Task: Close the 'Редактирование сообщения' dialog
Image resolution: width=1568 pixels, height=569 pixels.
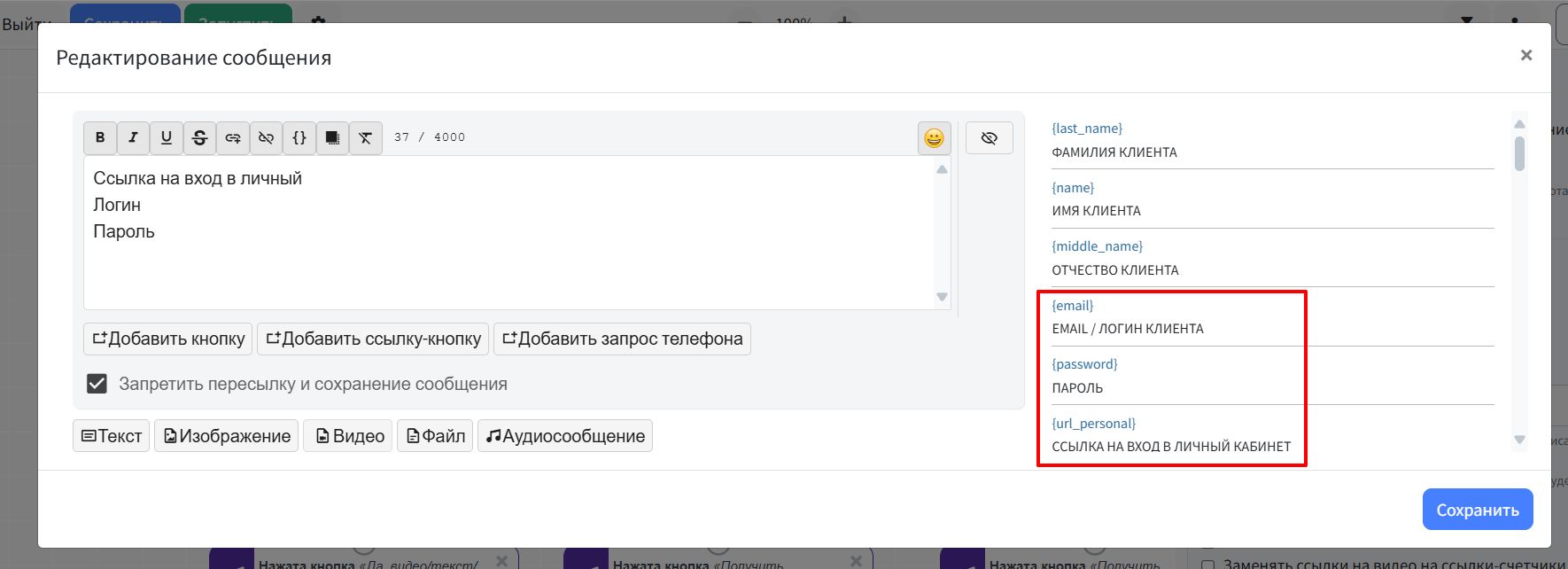Action: (1526, 55)
